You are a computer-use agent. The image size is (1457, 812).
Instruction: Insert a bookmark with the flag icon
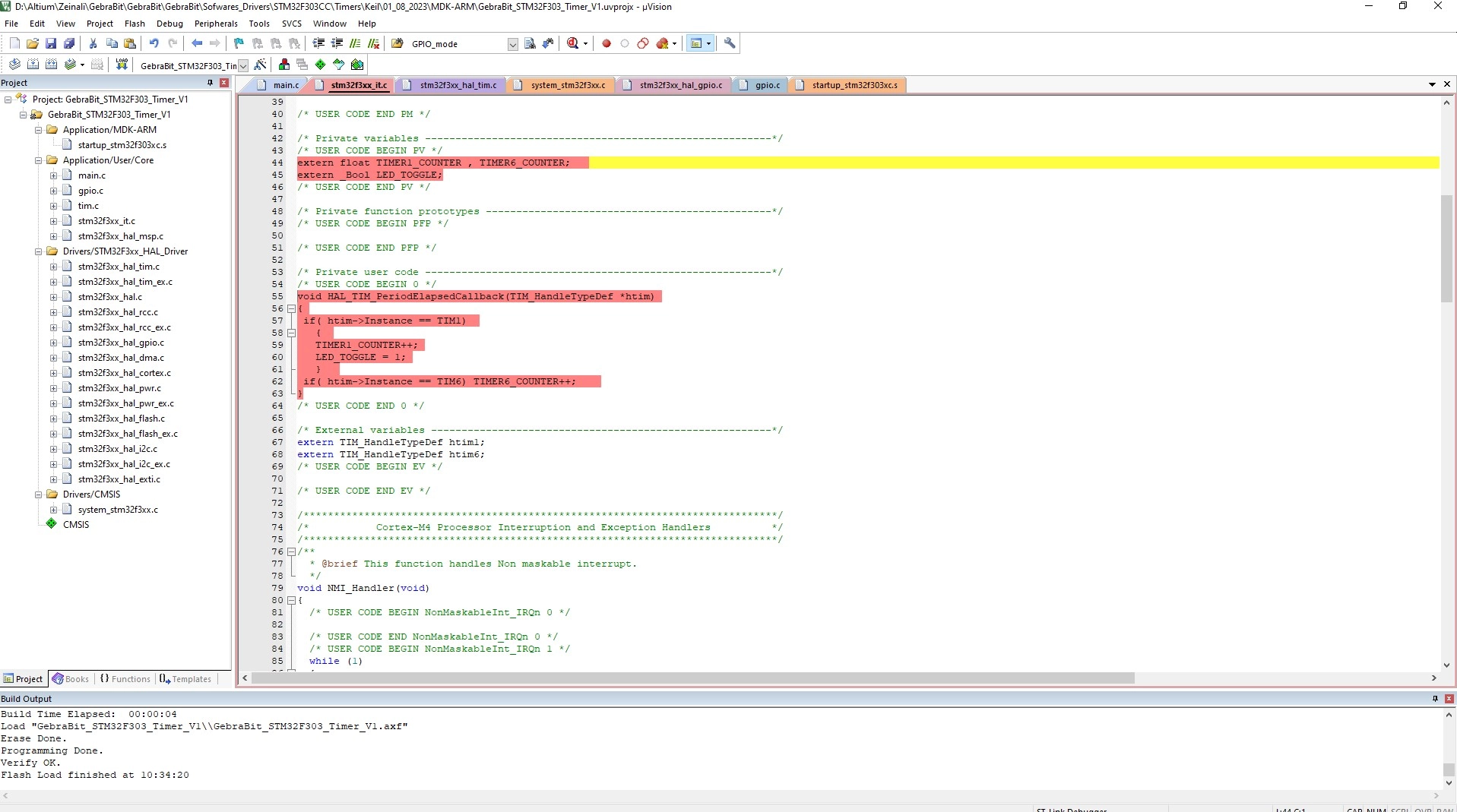click(239, 43)
